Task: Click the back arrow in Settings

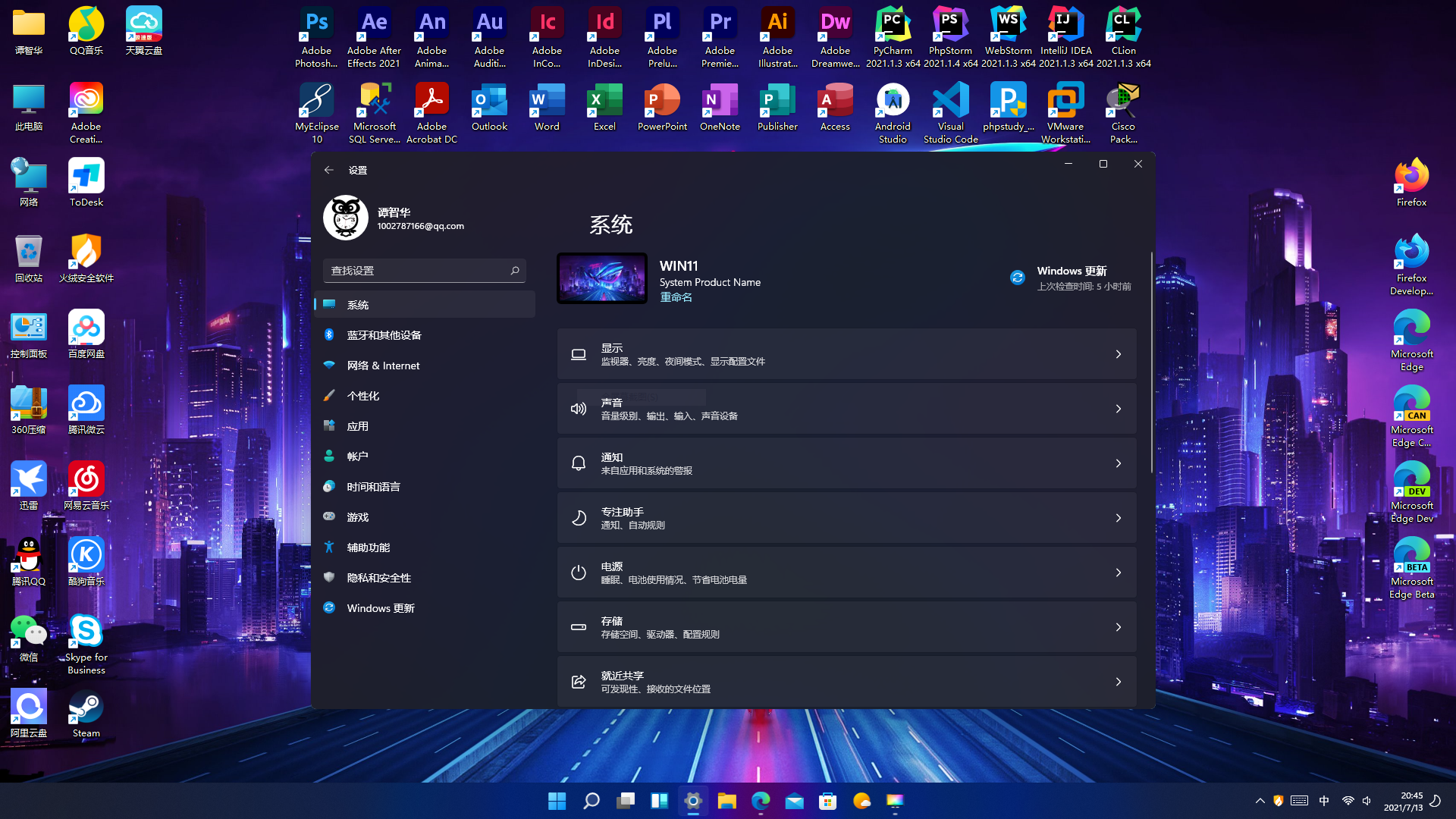Action: click(328, 170)
